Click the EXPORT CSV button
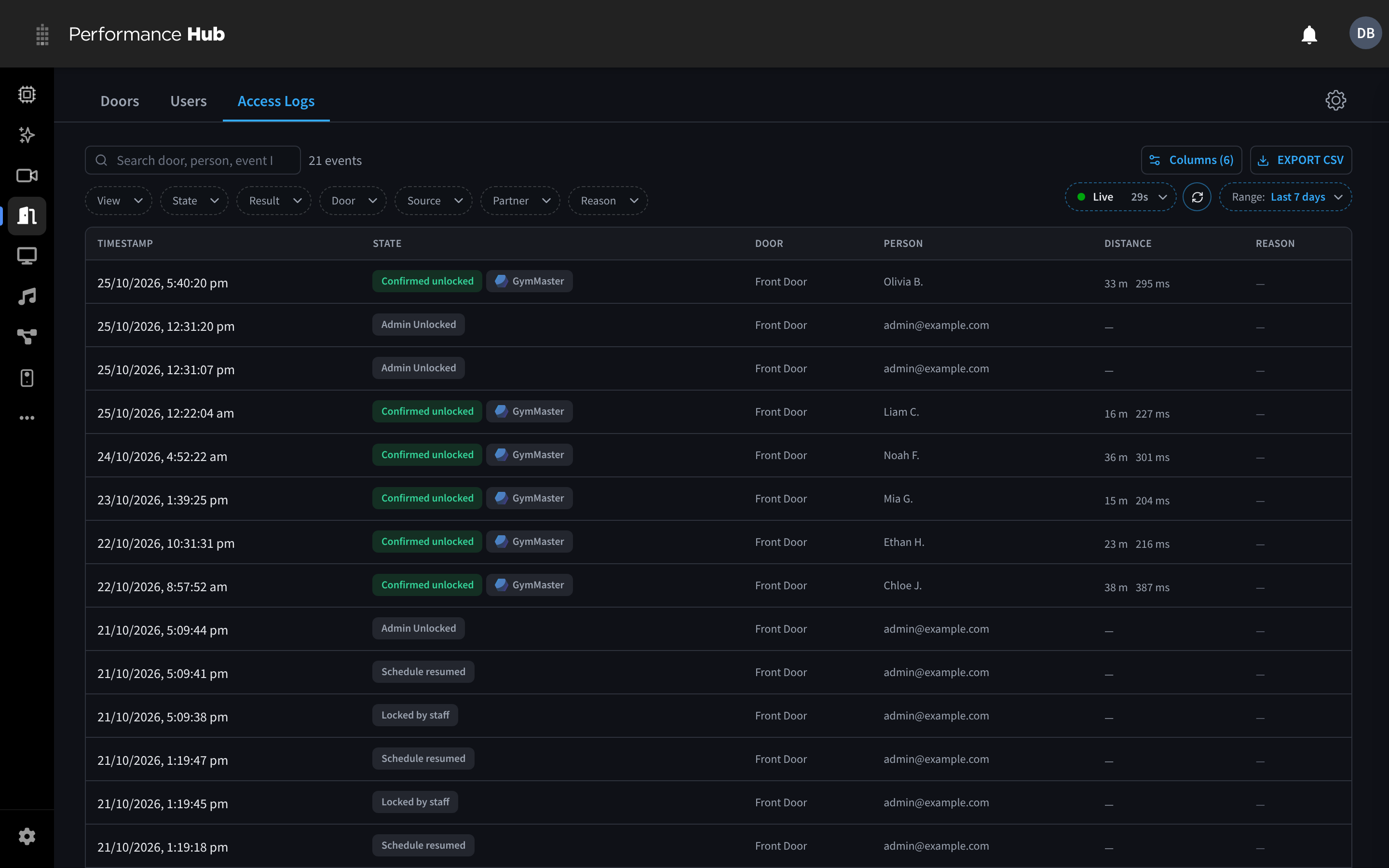Viewport: 1389px width, 868px height. point(1301,160)
